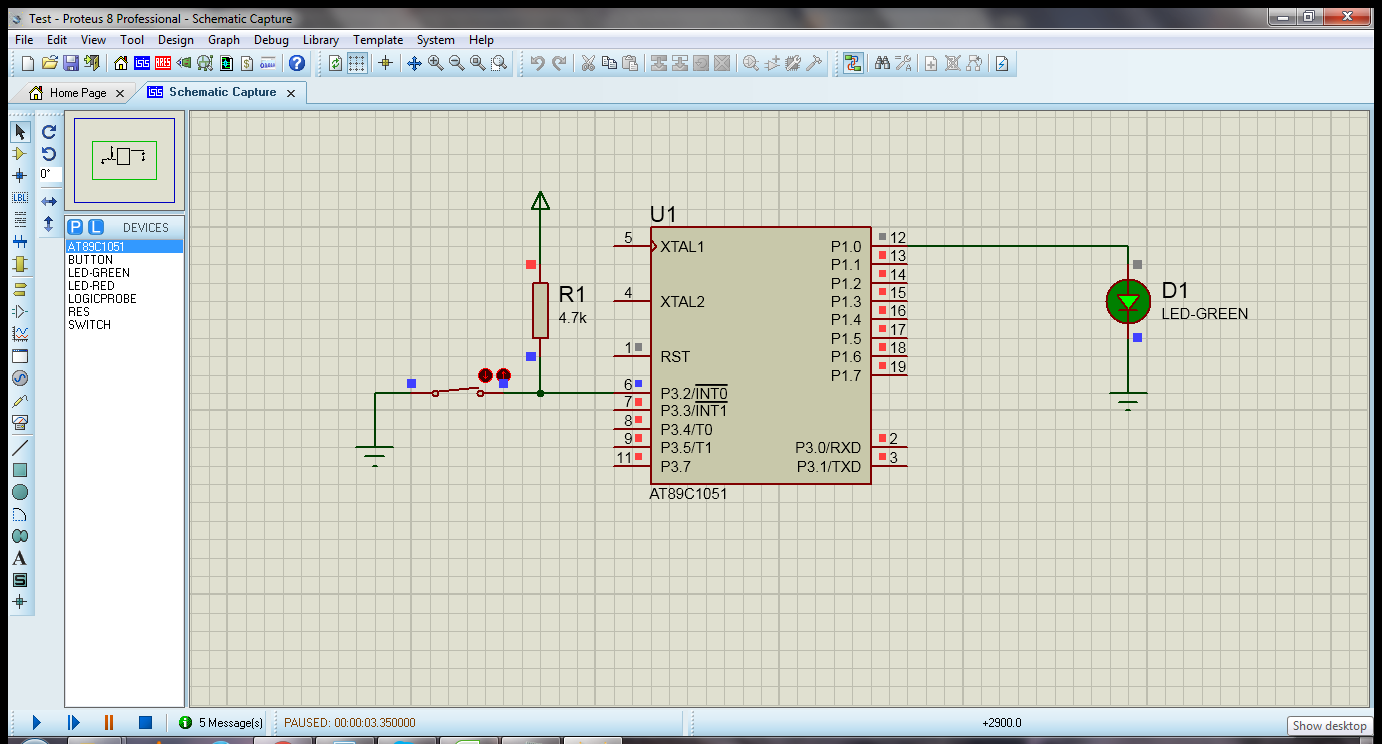Image resolution: width=1382 pixels, height=744 pixels.
Task: Undo the last action
Action: click(x=538, y=63)
